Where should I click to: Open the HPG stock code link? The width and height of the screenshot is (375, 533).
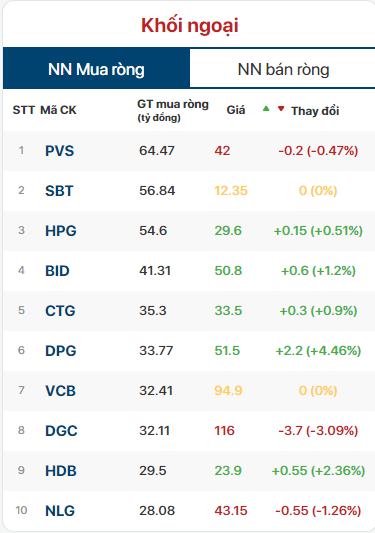click(61, 231)
